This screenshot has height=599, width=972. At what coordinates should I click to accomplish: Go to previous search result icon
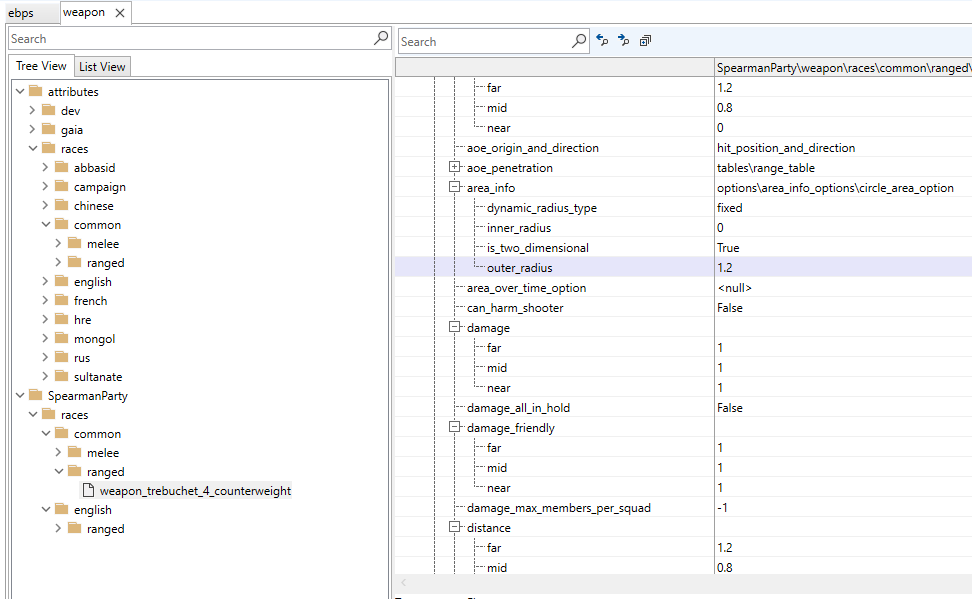coord(602,40)
